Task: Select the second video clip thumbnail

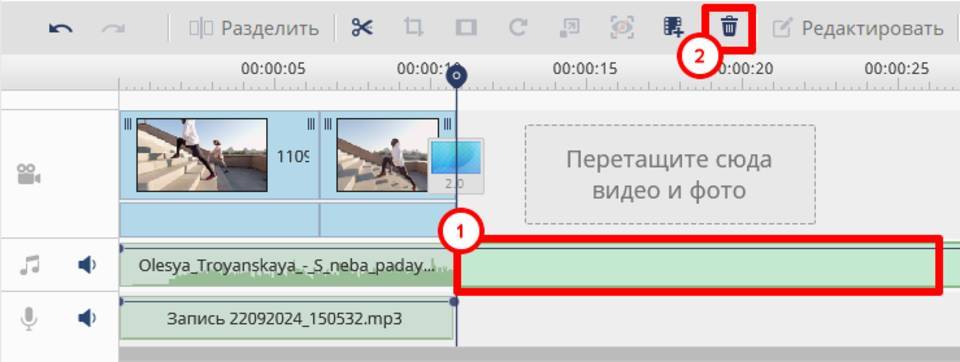Action: click(x=387, y=155)
